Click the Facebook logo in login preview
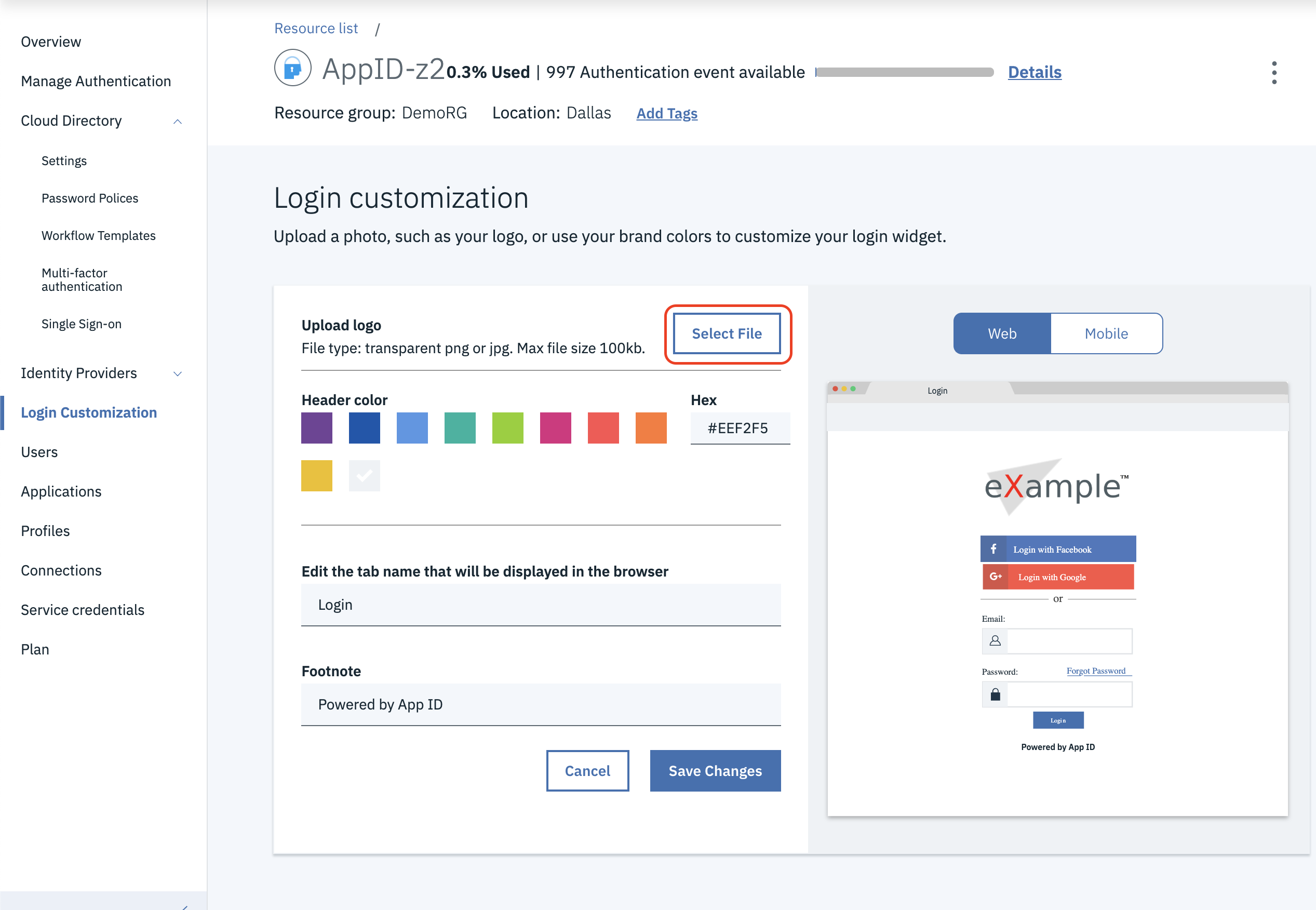Image resolution: width=1316 pixels, height=910 pixels. (993, 549)
